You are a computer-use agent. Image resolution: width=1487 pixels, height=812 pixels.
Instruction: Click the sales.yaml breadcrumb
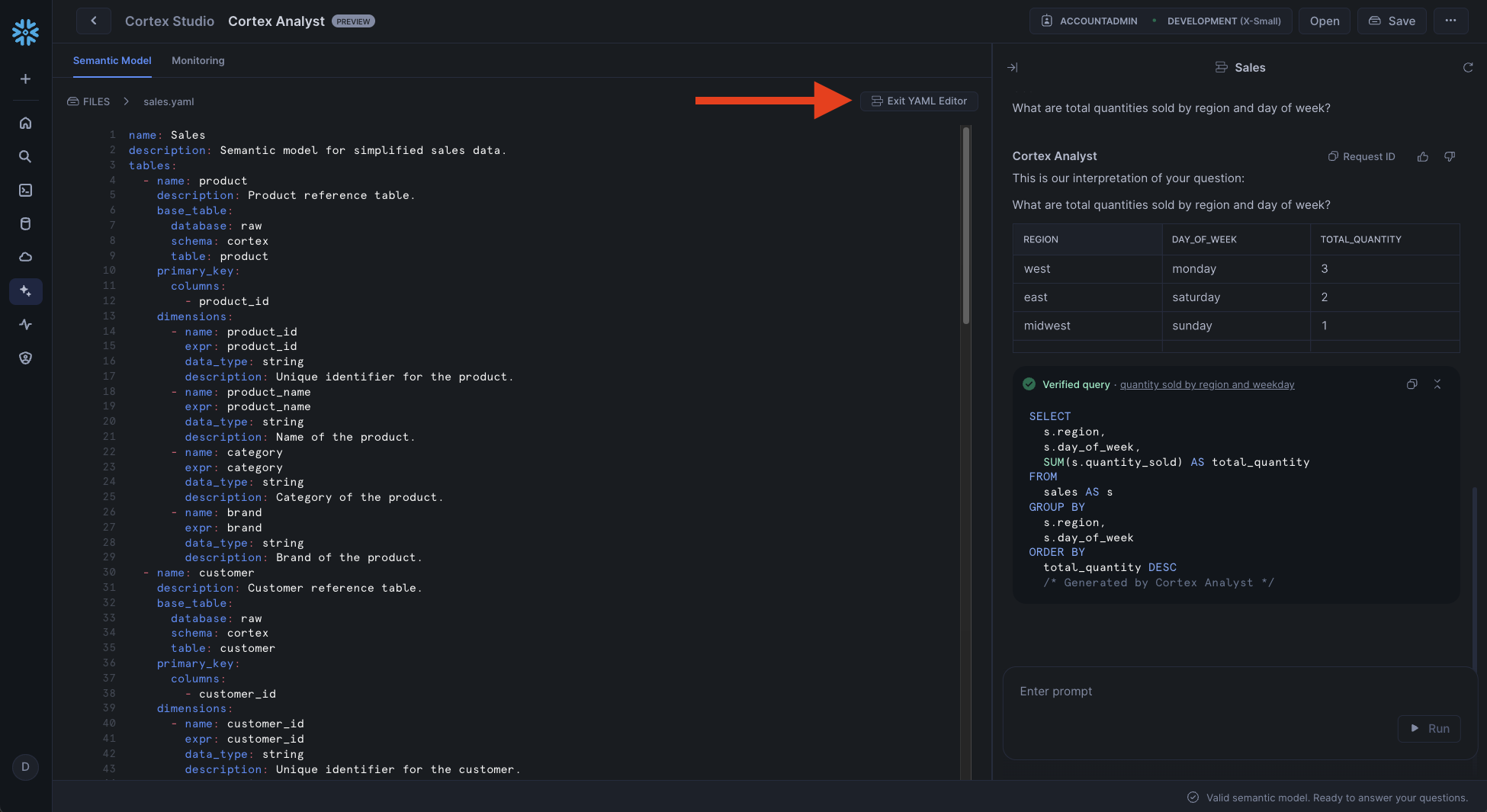[169, 101]
